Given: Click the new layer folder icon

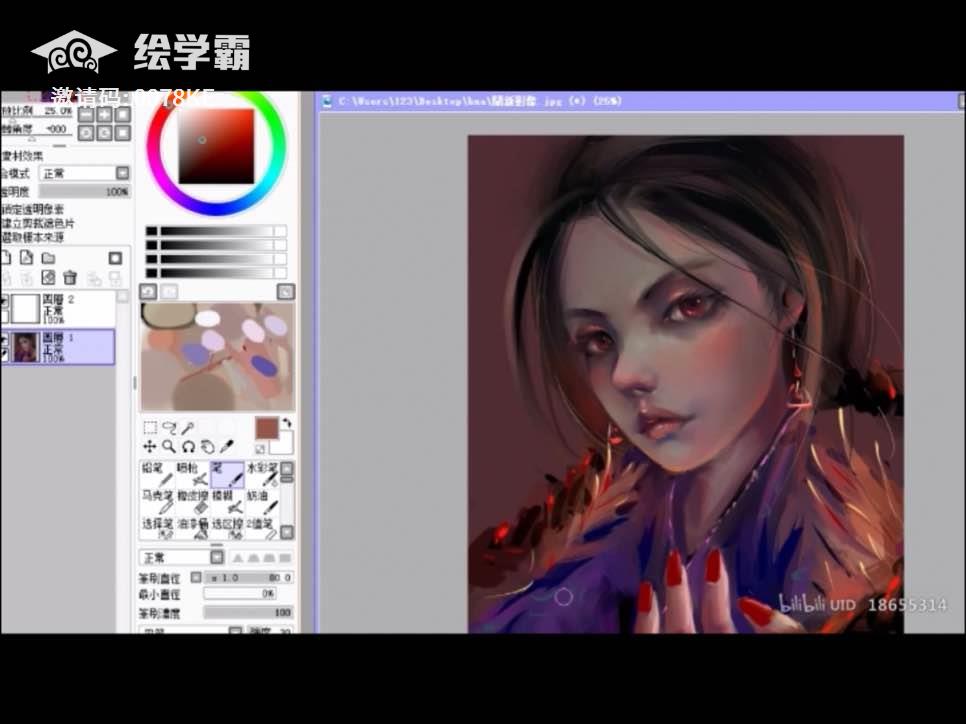Looking at the screenshot, I should point(48,258).
